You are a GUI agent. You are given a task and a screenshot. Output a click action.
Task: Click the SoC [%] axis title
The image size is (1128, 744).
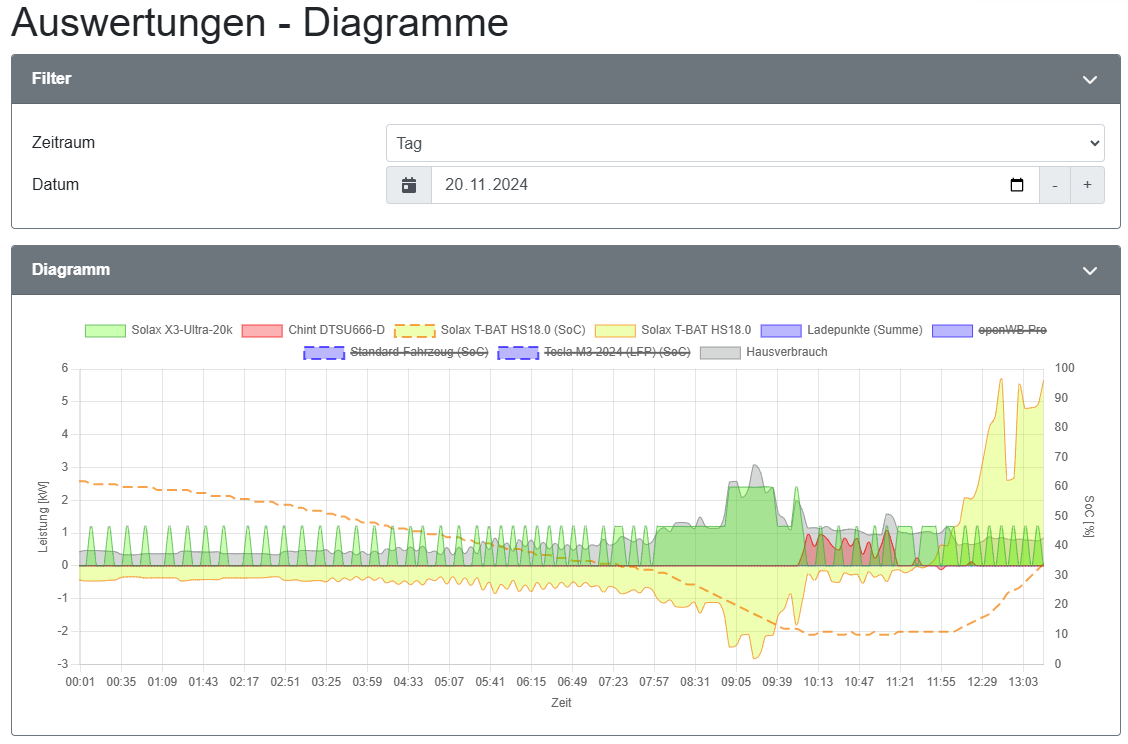1089,517
